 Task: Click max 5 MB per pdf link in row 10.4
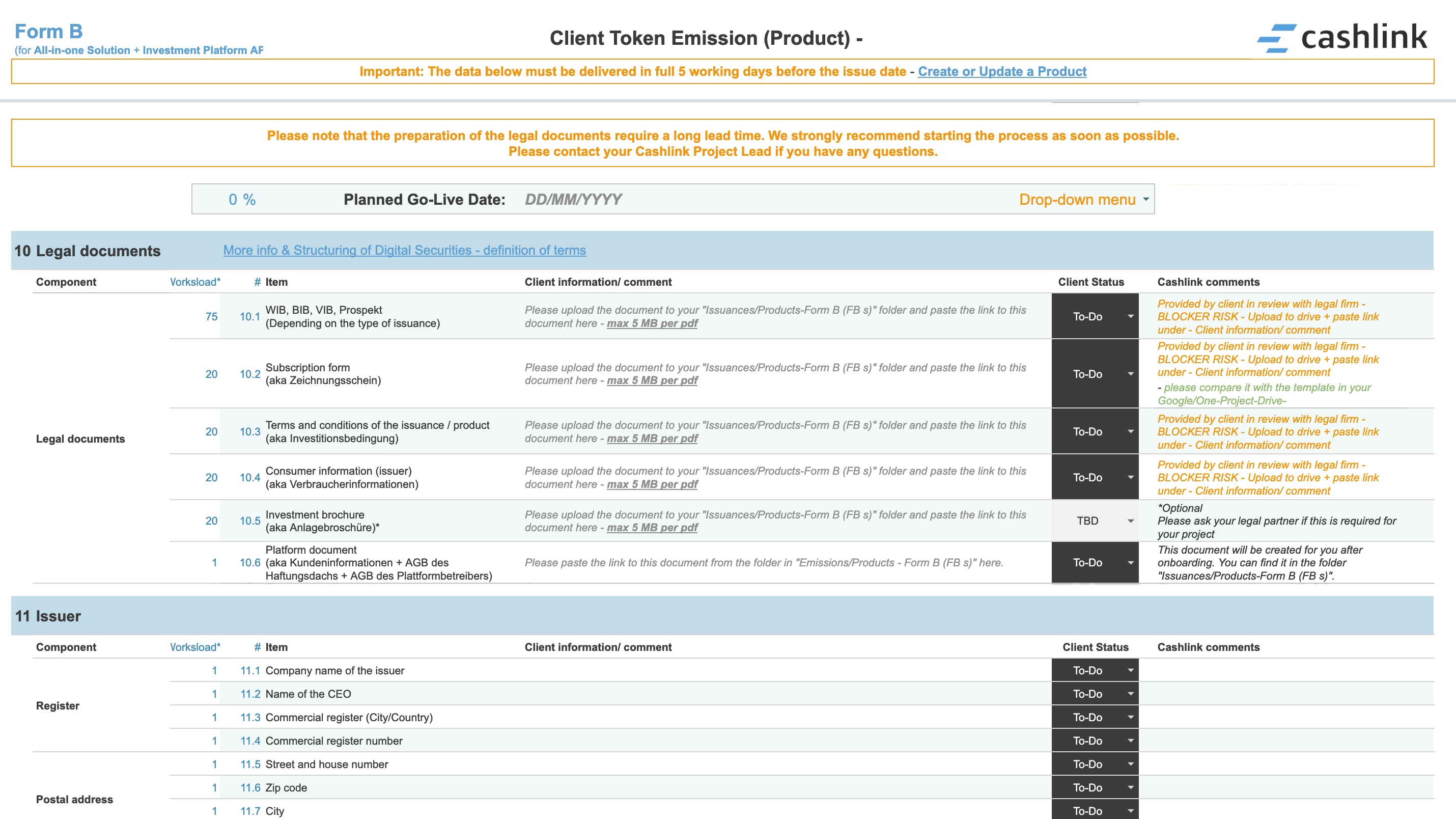[652, 484]
